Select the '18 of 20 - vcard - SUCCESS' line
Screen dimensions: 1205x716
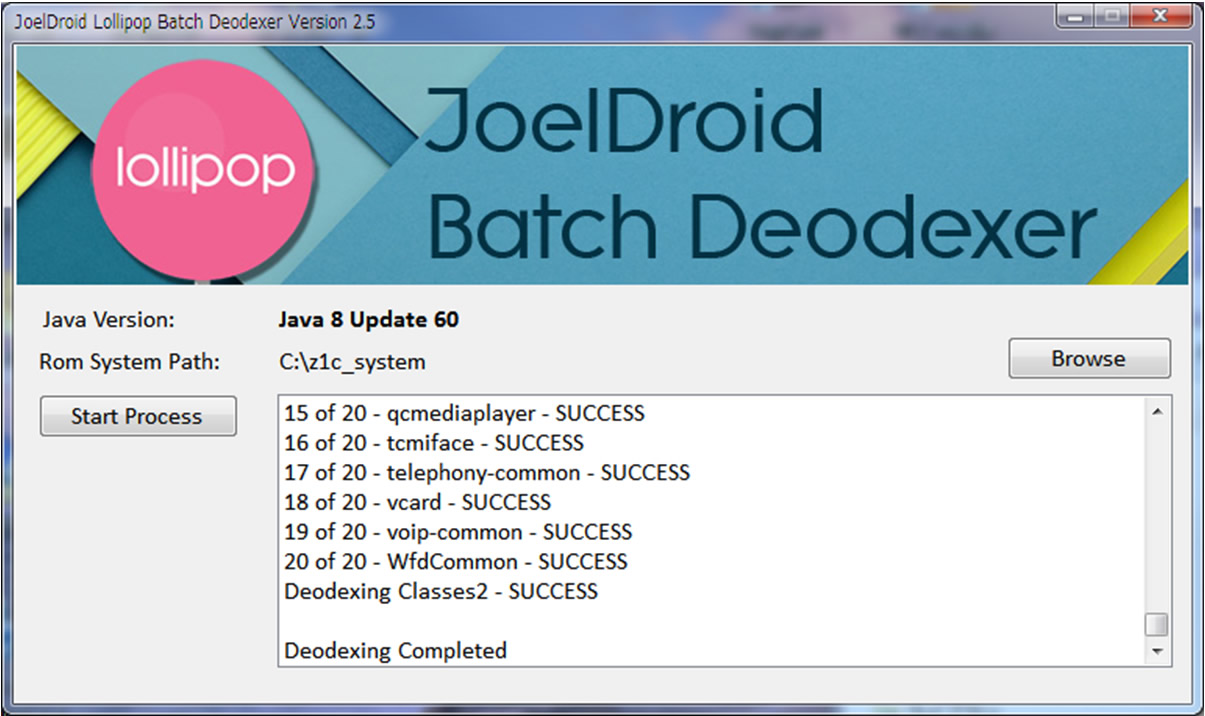click(x=417, y=502)
